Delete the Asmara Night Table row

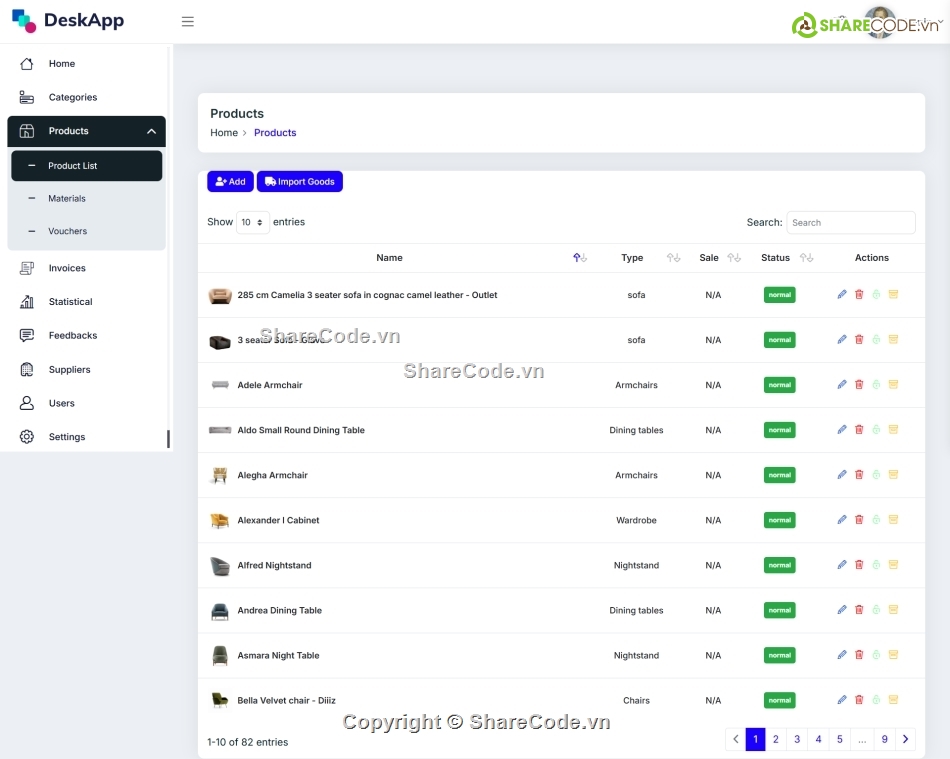(x=859, y=655)
